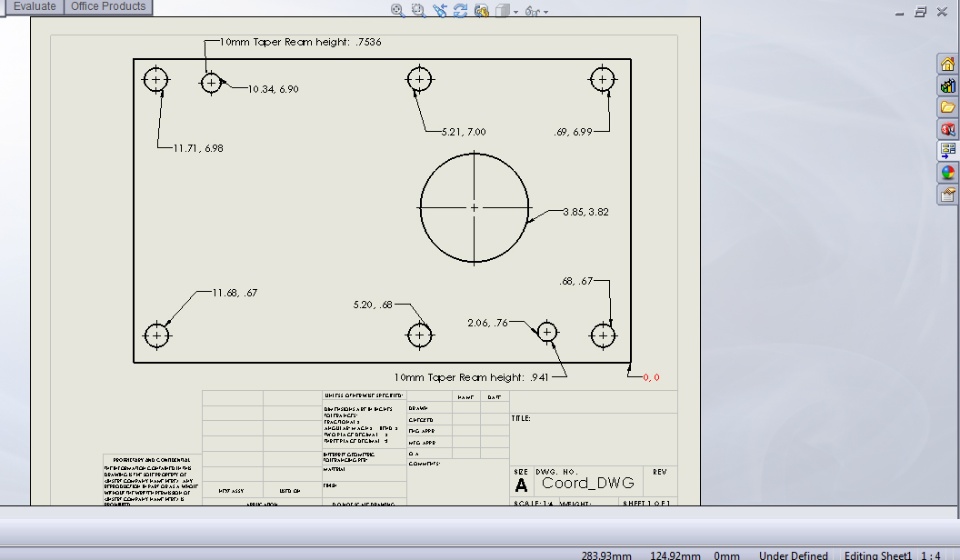Switch to the Evaluate tab

pyautogui.click(x=34, y=7)
